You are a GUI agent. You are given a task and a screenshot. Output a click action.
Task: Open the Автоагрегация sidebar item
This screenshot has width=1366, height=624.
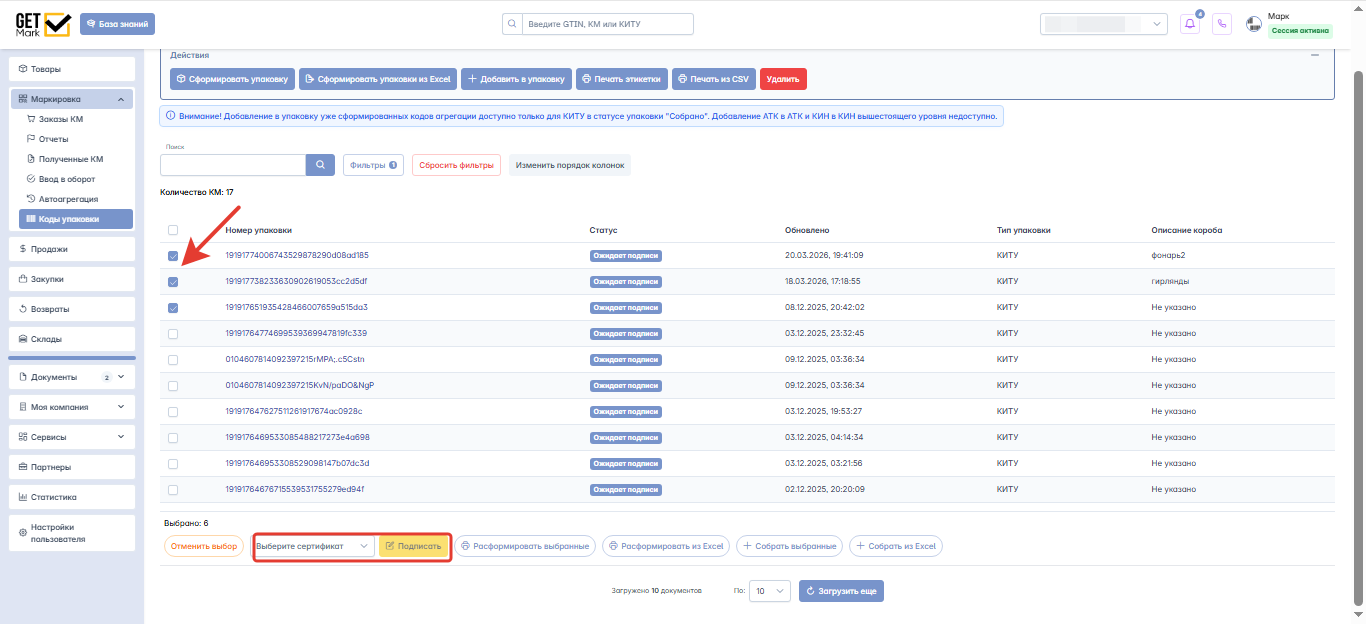tap(68, 199)
